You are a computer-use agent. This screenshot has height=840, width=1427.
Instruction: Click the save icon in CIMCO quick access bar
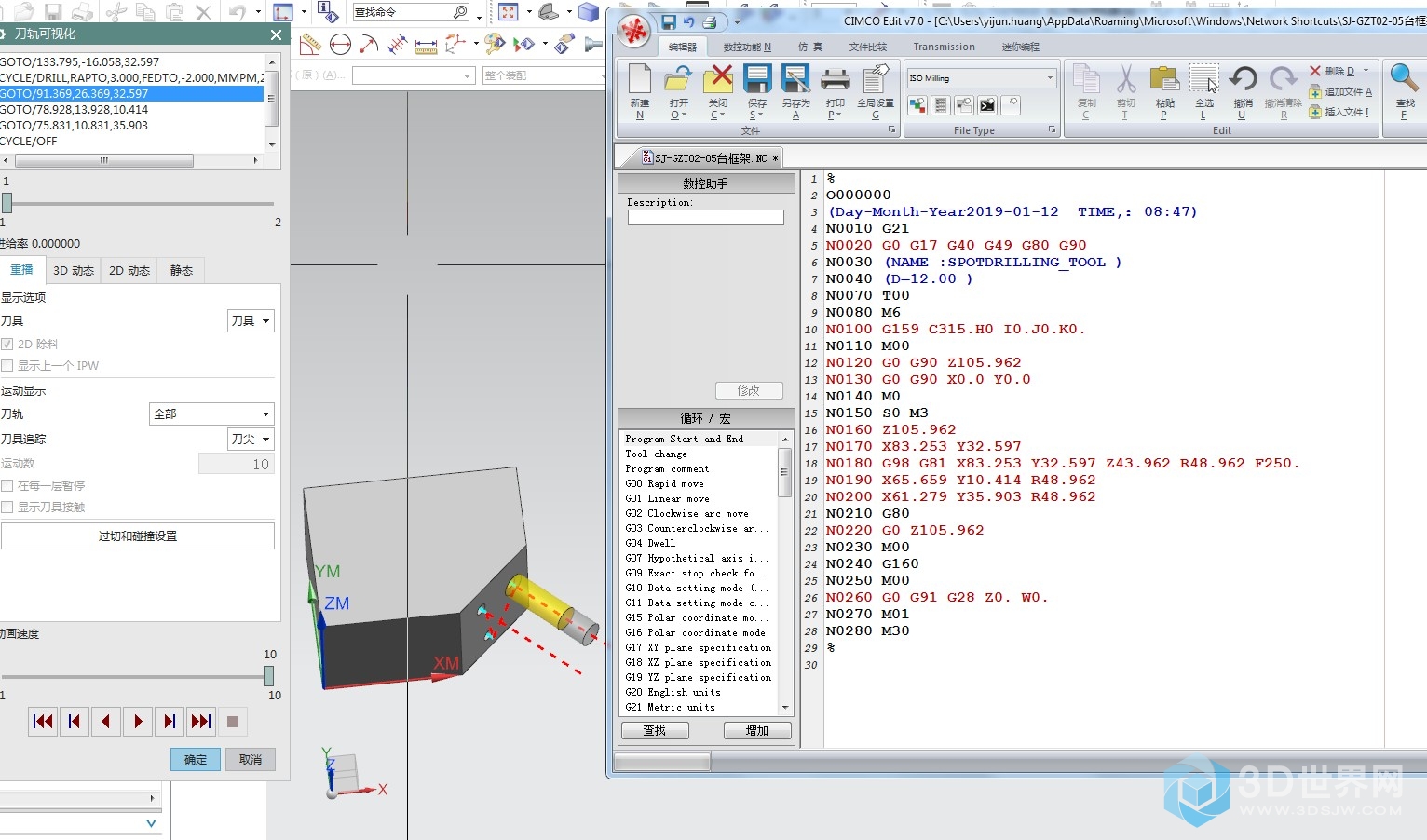click(x=668, y=21)
